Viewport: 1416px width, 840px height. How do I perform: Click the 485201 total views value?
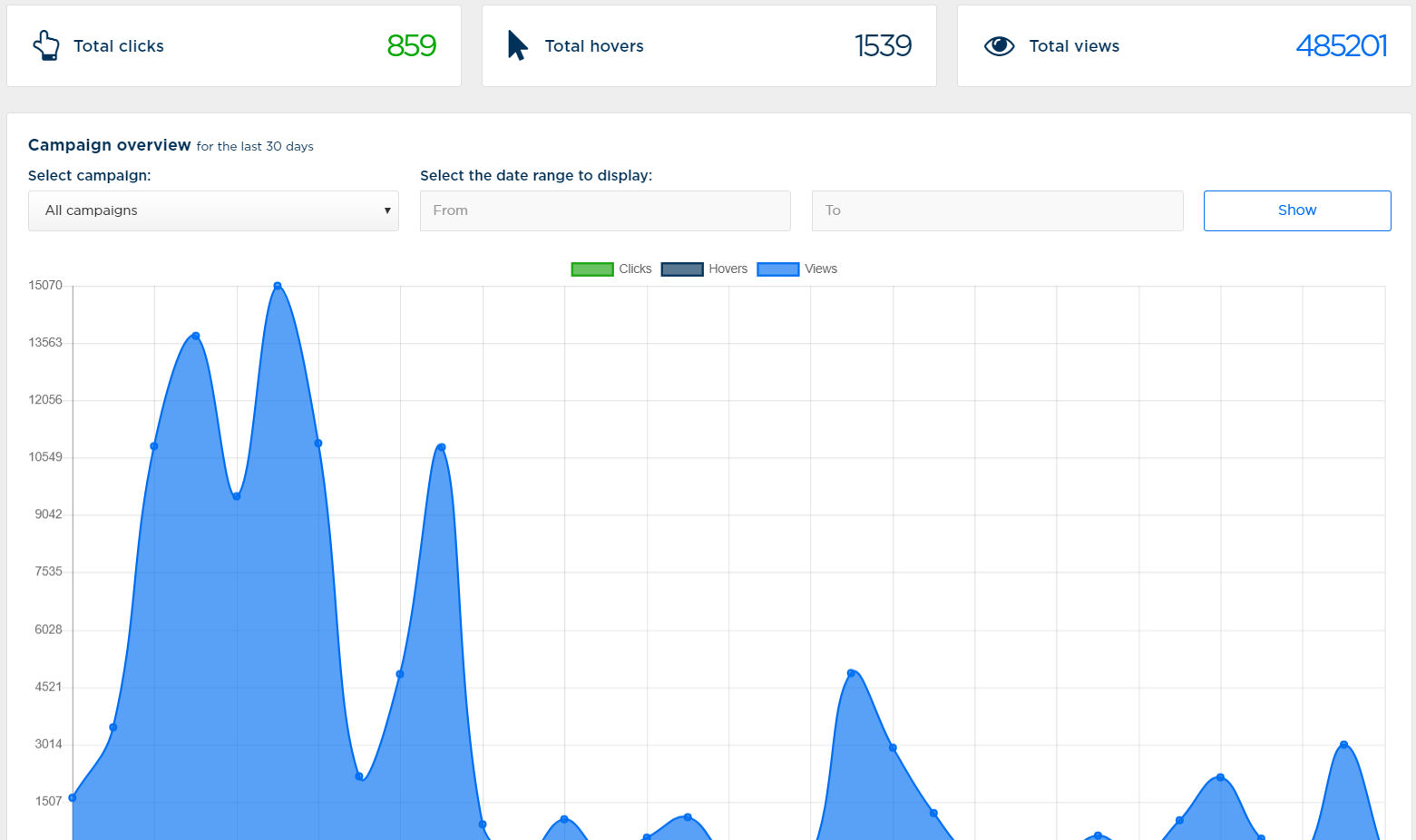pyautogui.click(x=1342, y=45)
